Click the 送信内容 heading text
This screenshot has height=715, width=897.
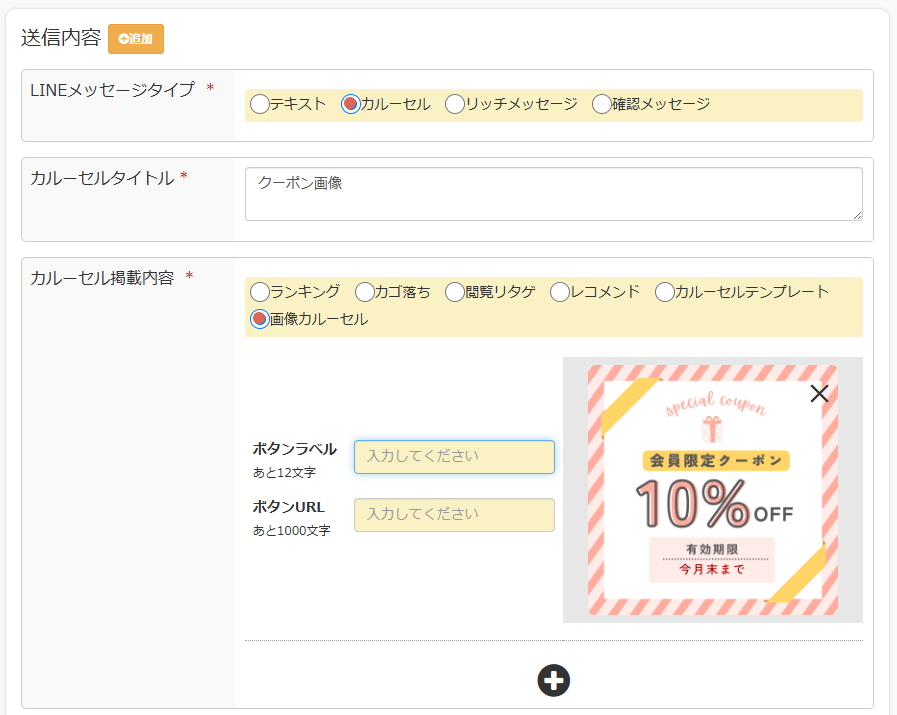[x=61, y=38]
